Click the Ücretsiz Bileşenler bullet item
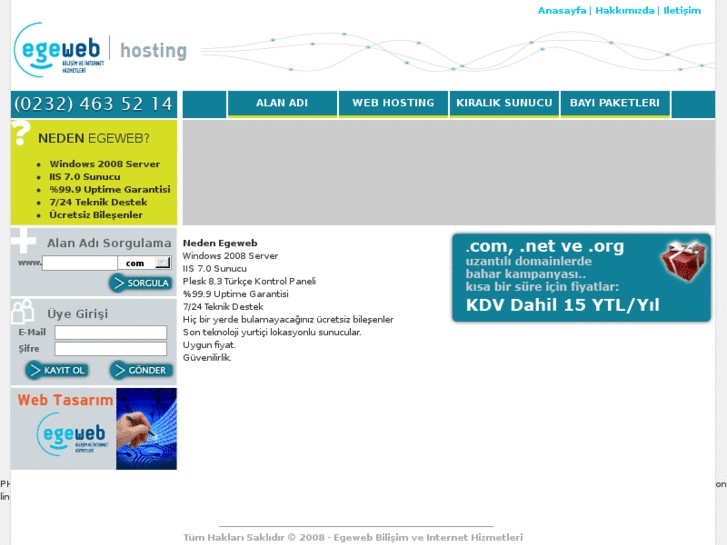This screenshot has height=545, width=727. click(96, 215)
